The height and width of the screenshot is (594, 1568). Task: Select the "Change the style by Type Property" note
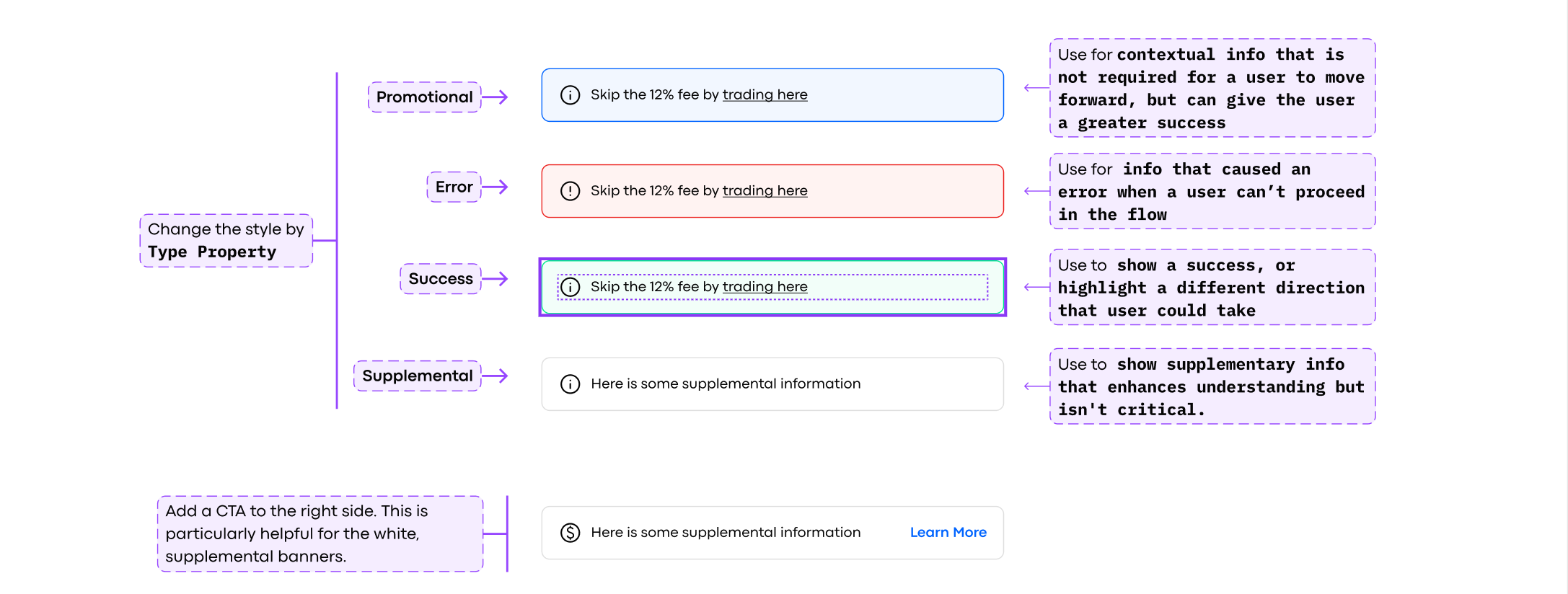coord(226,240)
